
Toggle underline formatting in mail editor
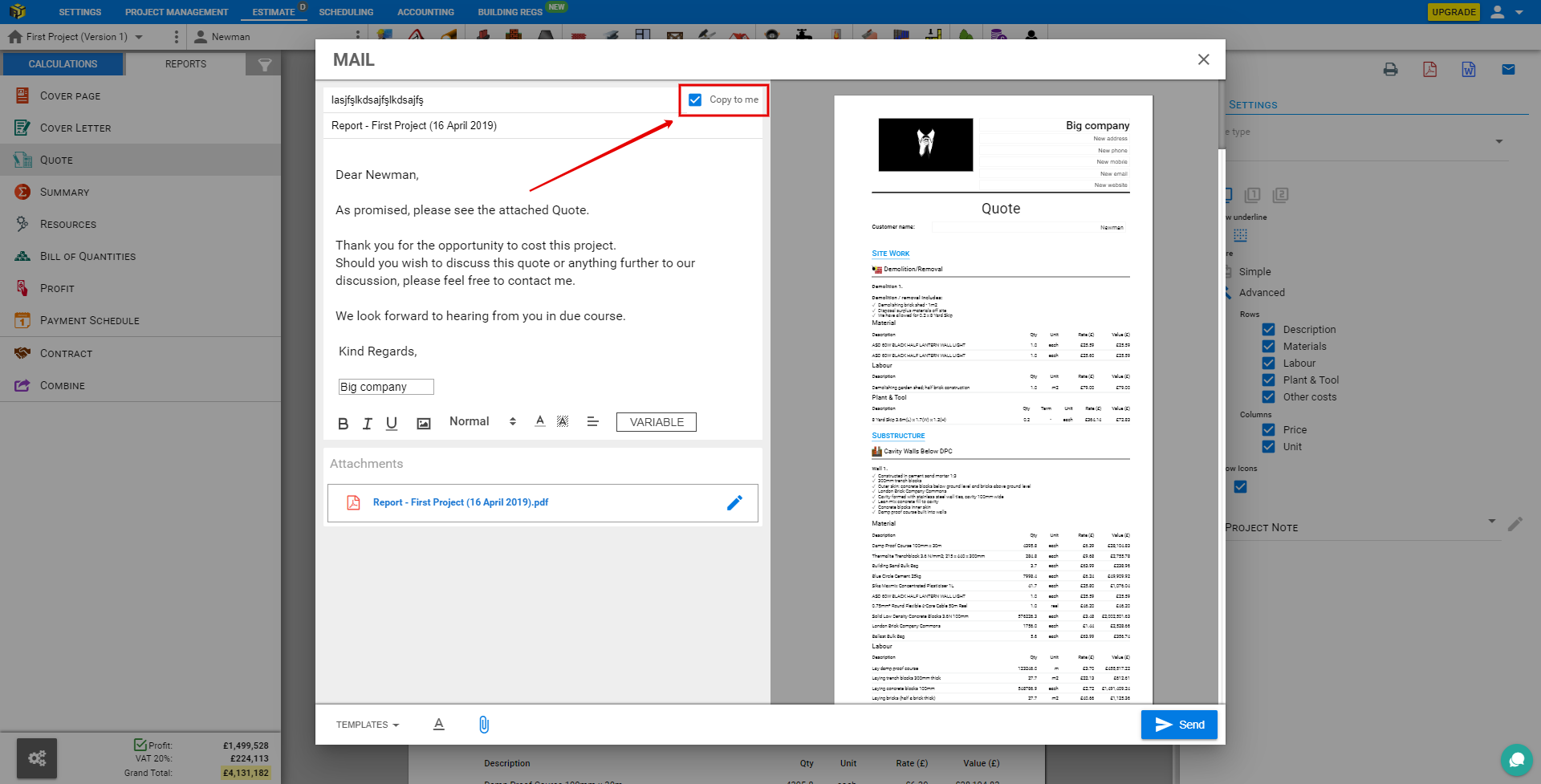point(392,423)
